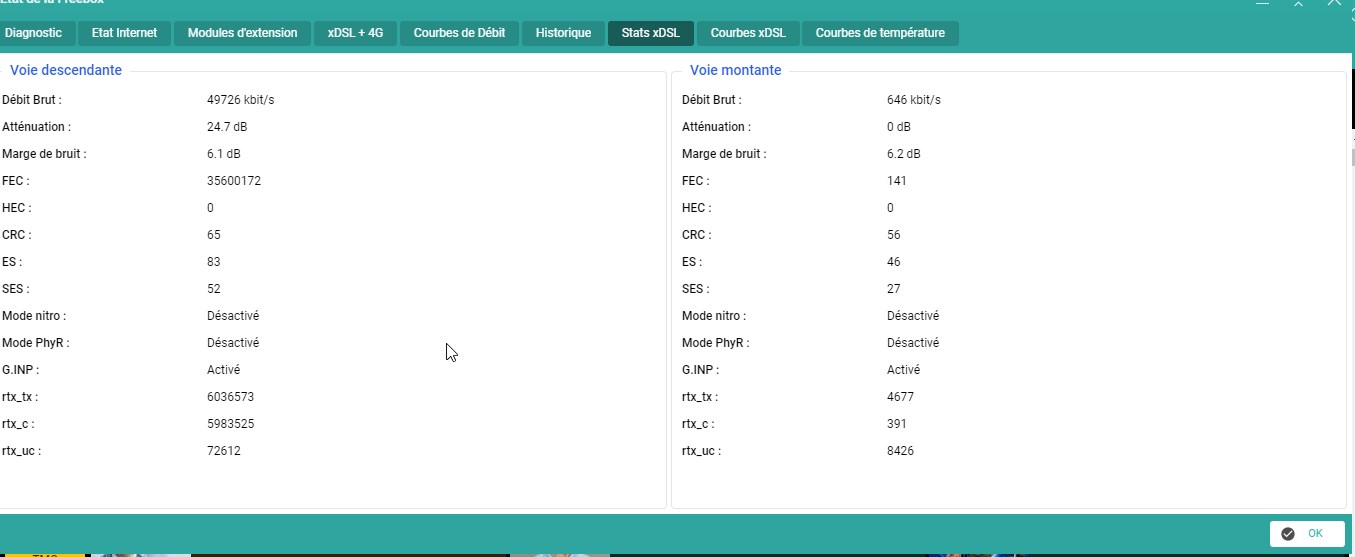Select the Stats xDSL tab
The width and height of the screenshot is (1355, 557).
coord(650,33)
